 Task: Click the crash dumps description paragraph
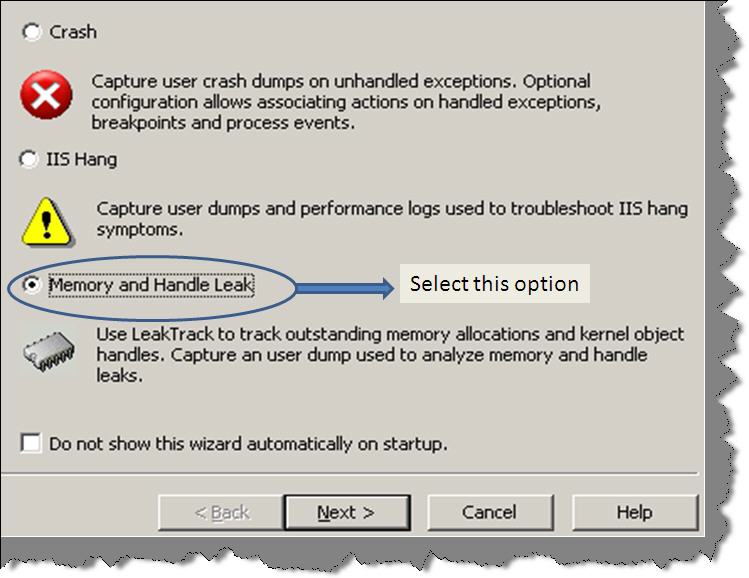click(x=346, y=102)
